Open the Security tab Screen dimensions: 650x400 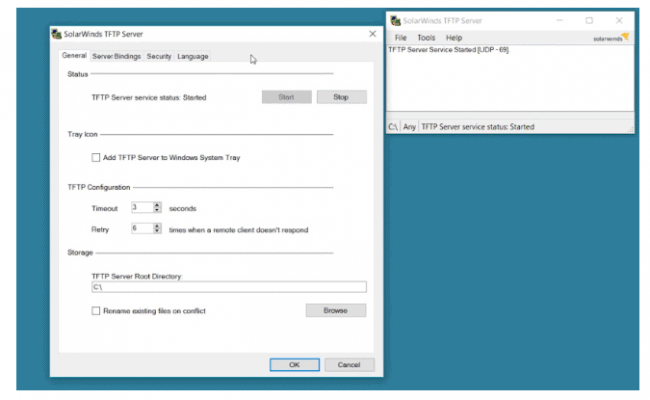pos(159,56)
